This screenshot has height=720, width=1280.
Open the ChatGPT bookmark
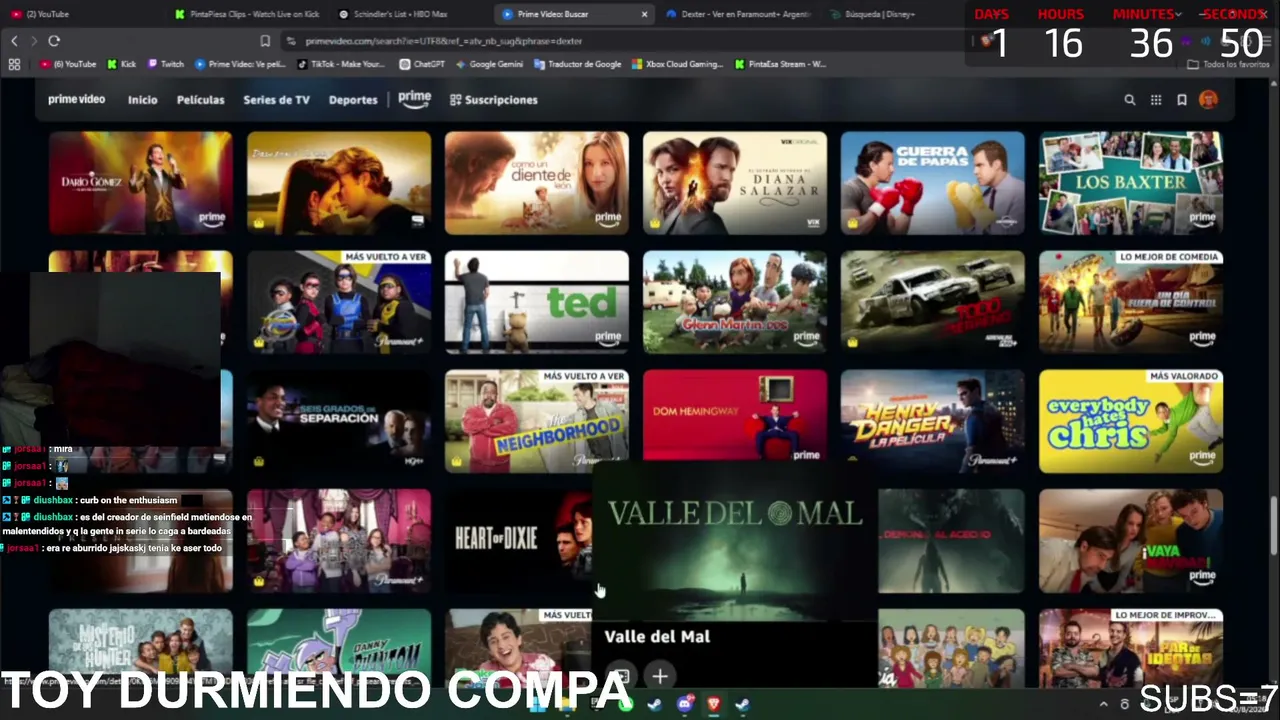[422, 64]
